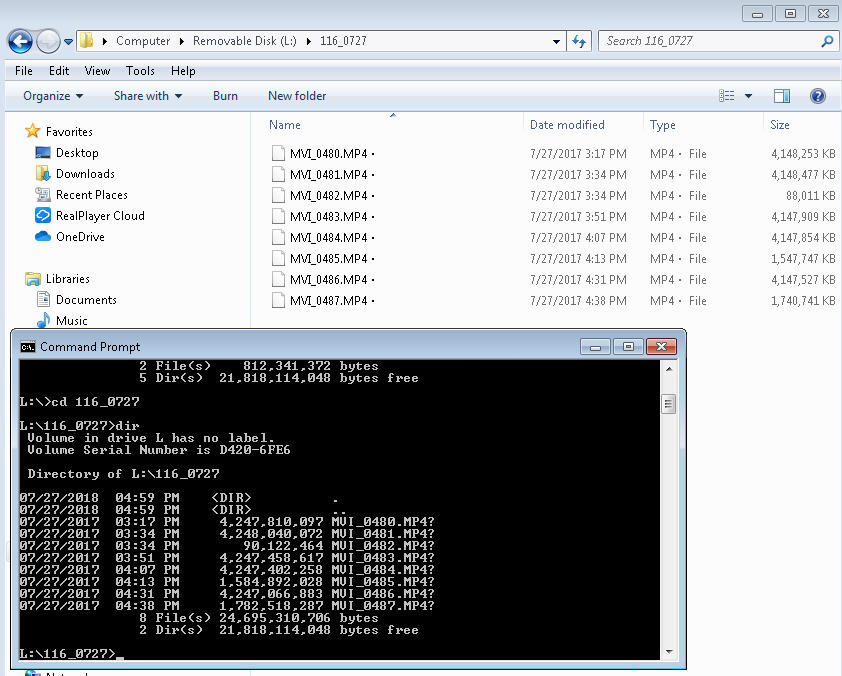Image resolution: width=842 pixels, height=676 pixels.
Task: Select file MVI_0482.MP4
Action: 329,196
